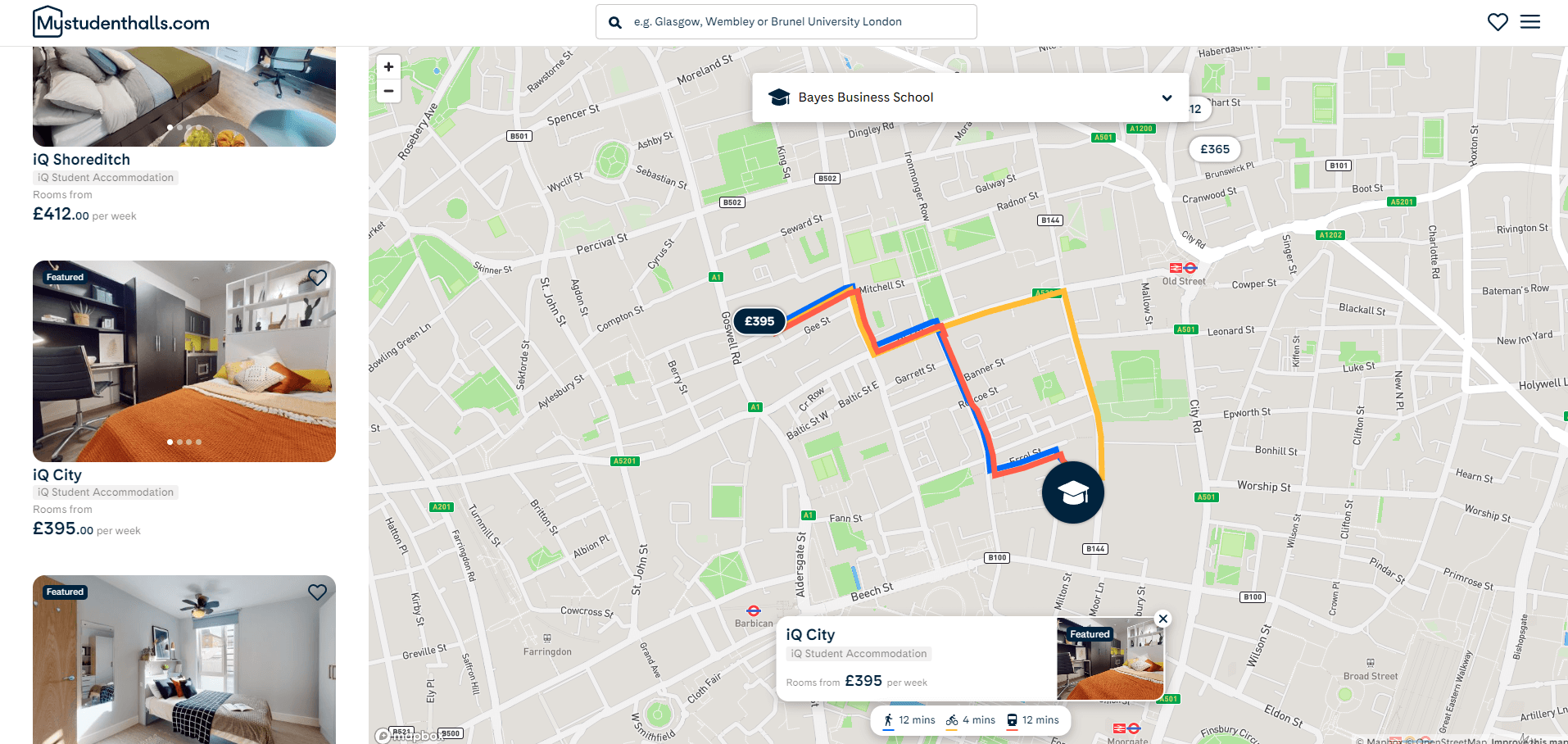Viewport: 1568px width, 744px height.
Task: Favourite the third listing with heart
Action: 317,592
